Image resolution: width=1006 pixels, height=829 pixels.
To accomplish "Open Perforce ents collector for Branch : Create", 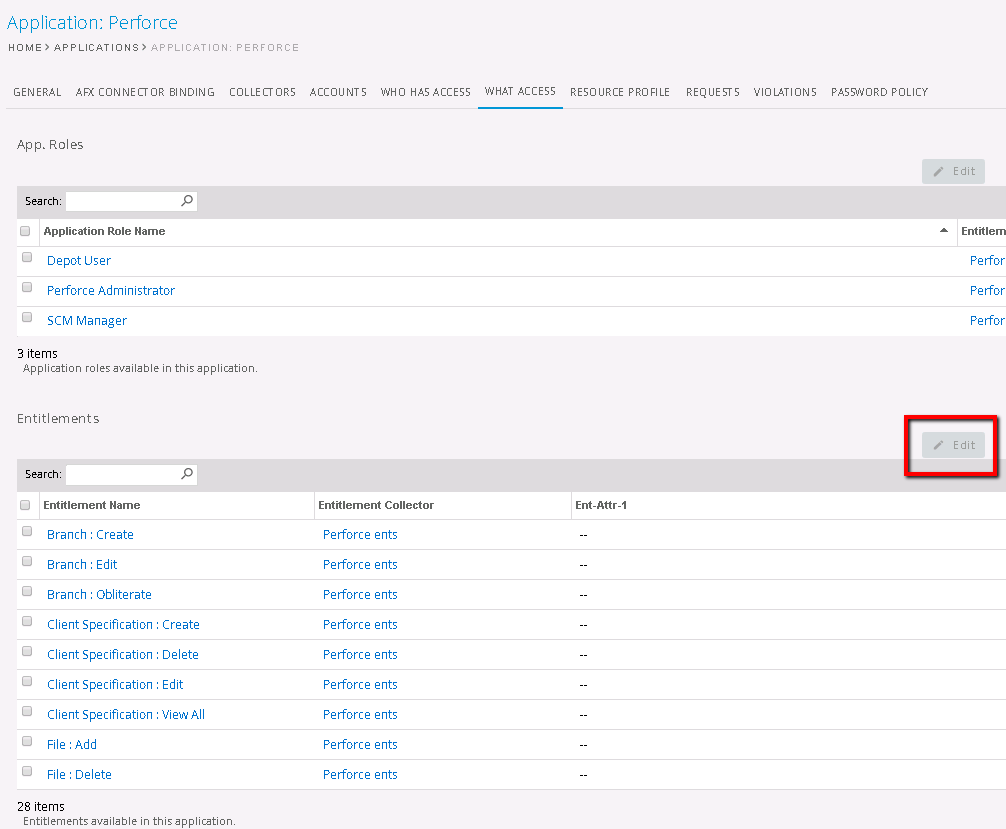I will [x=360, y=535].
